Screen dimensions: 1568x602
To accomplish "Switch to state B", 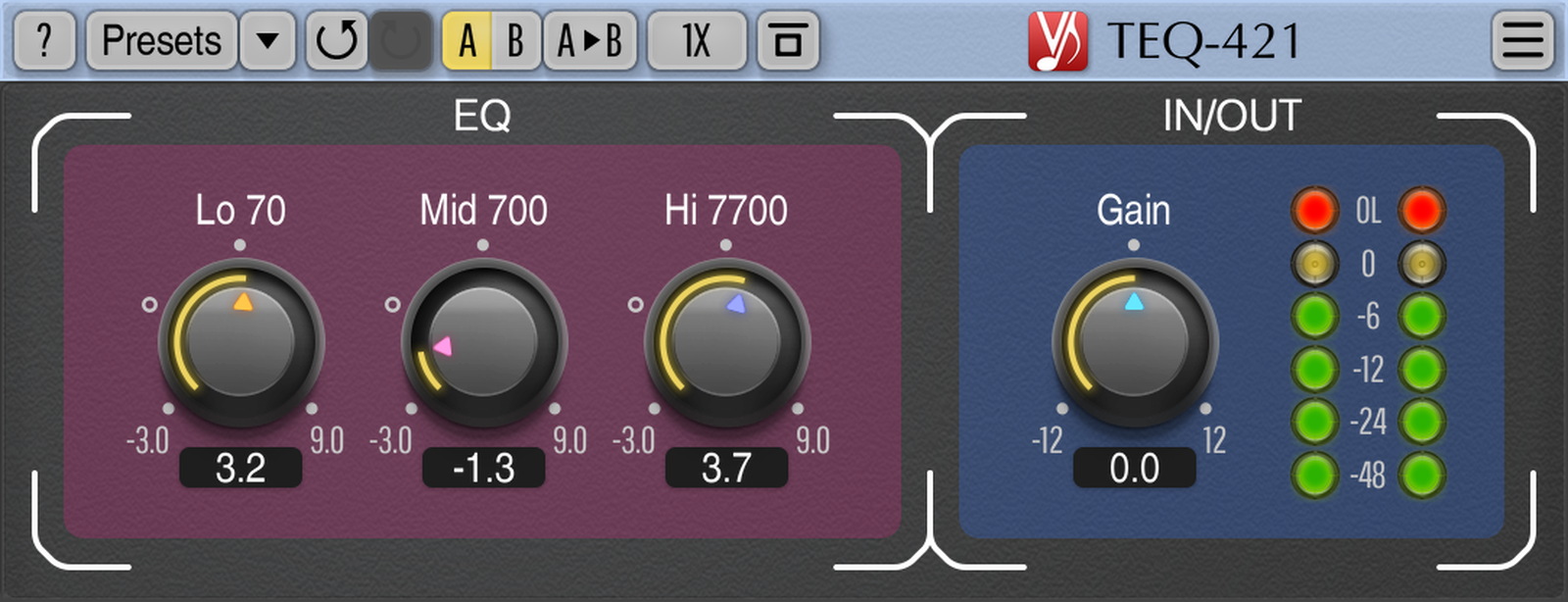I will tap(515, 41).
